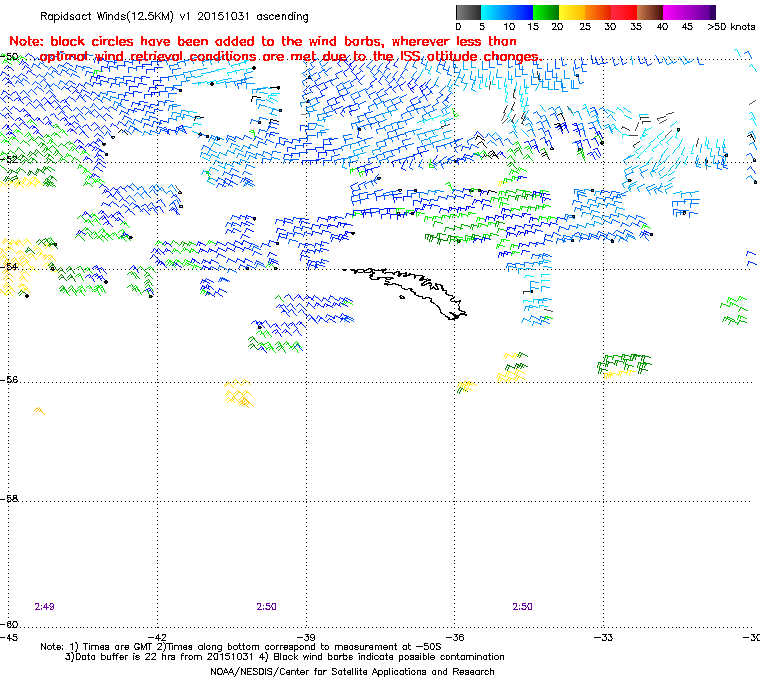Click the '-39' longitude axis label
Image resolution: width=760 pixels, height=688 pixels.
pyautogui.click(x=306, y=637)
